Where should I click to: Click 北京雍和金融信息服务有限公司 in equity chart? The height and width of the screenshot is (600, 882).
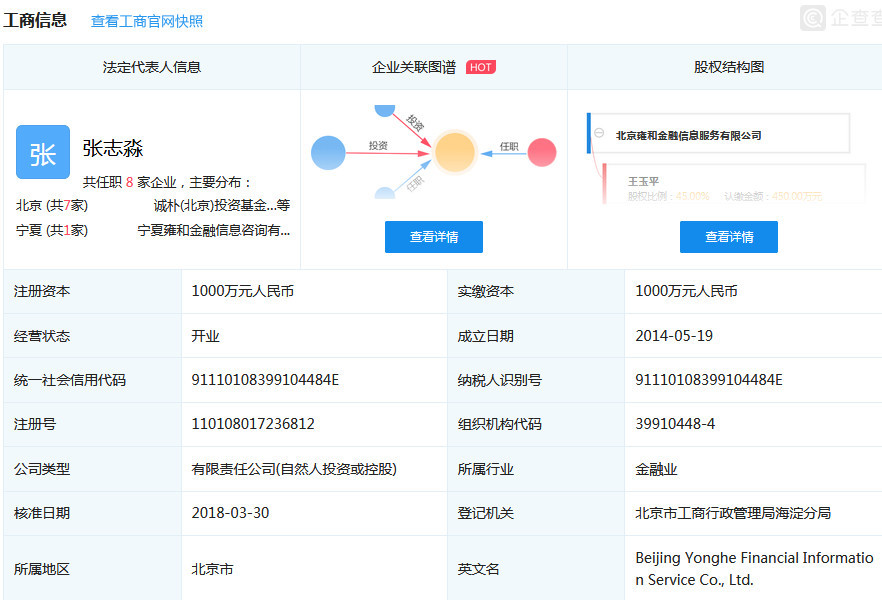point(688,136)
